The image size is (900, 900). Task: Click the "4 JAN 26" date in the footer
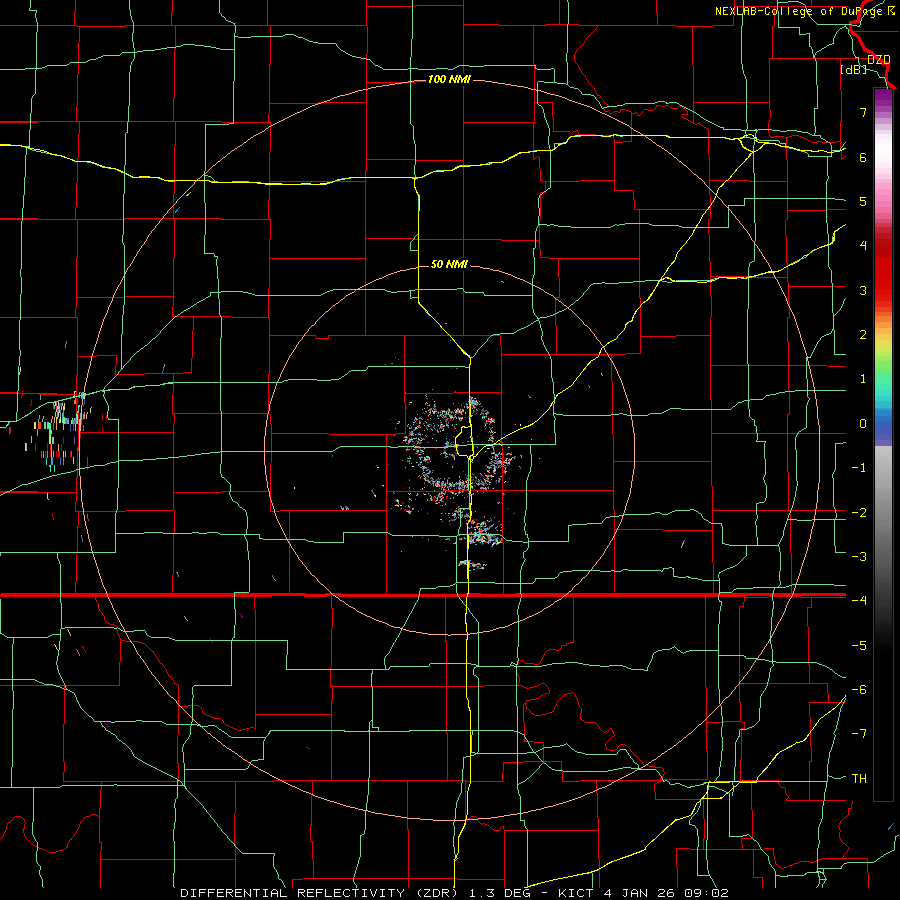click(638, 893)
